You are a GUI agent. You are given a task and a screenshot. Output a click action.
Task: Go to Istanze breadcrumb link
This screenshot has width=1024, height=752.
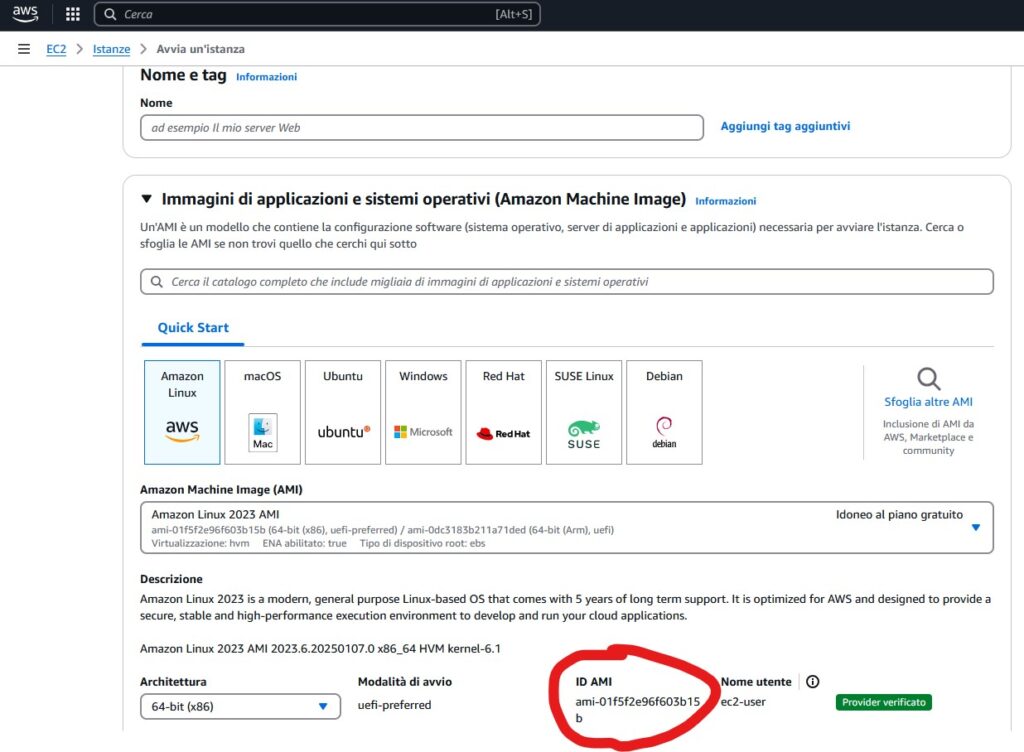coord(111,49)
